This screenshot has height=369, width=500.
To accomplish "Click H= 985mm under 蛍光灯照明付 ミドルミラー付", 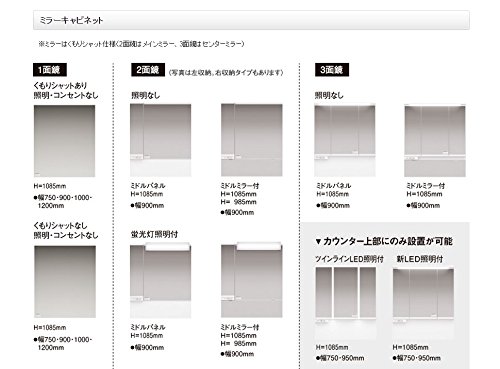I will [x=239, y=344].
